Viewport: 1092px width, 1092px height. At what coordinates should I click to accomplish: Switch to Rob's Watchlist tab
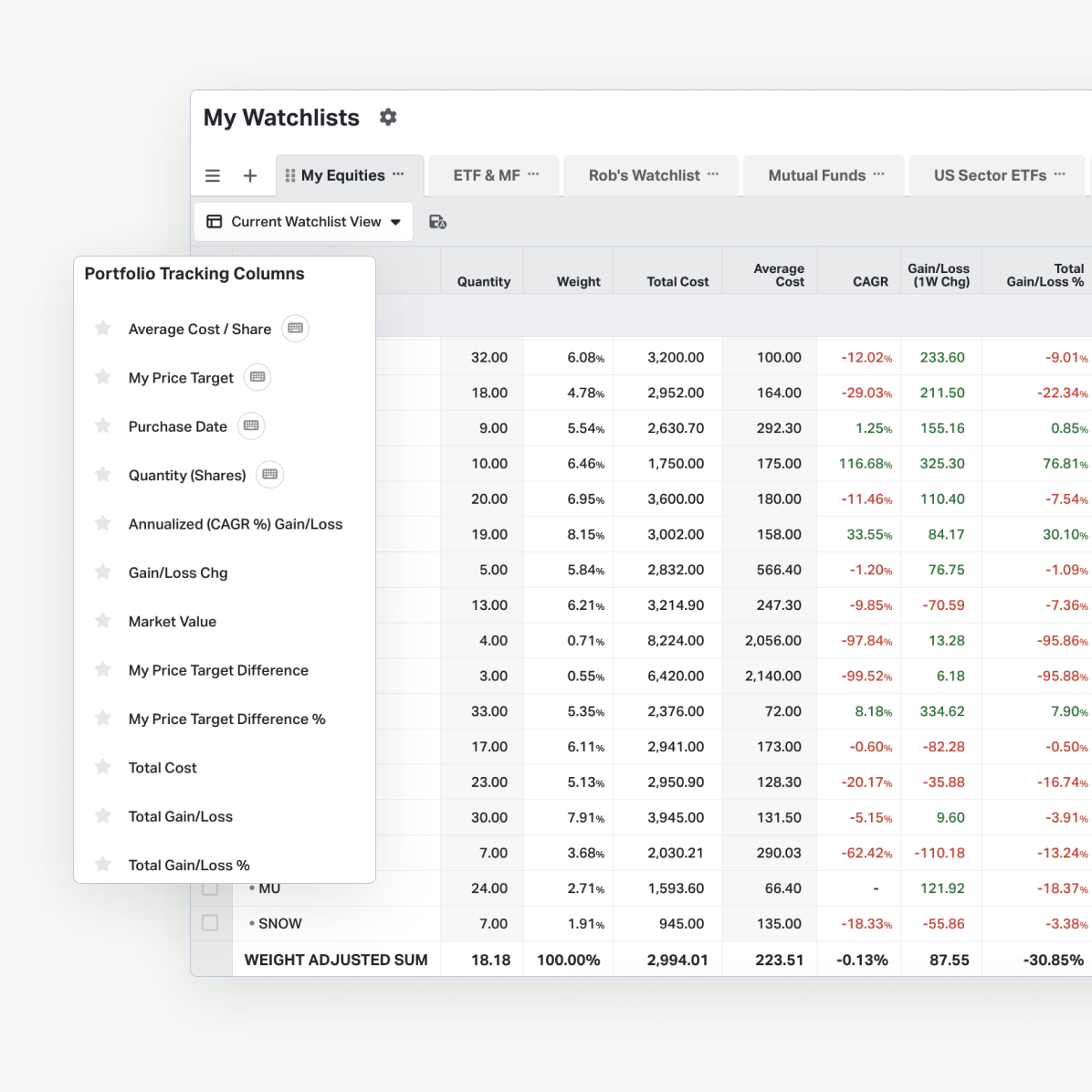click(x=644, y=175)
